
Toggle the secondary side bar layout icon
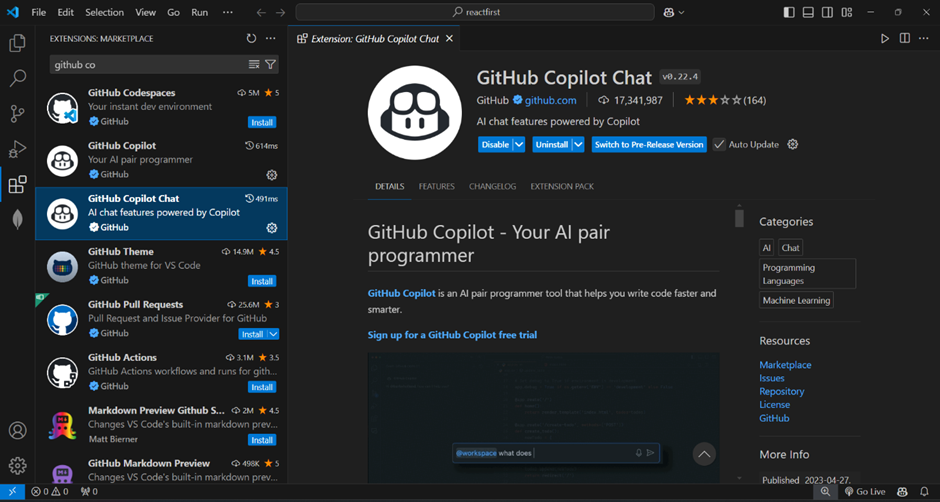tap(827, 12)
